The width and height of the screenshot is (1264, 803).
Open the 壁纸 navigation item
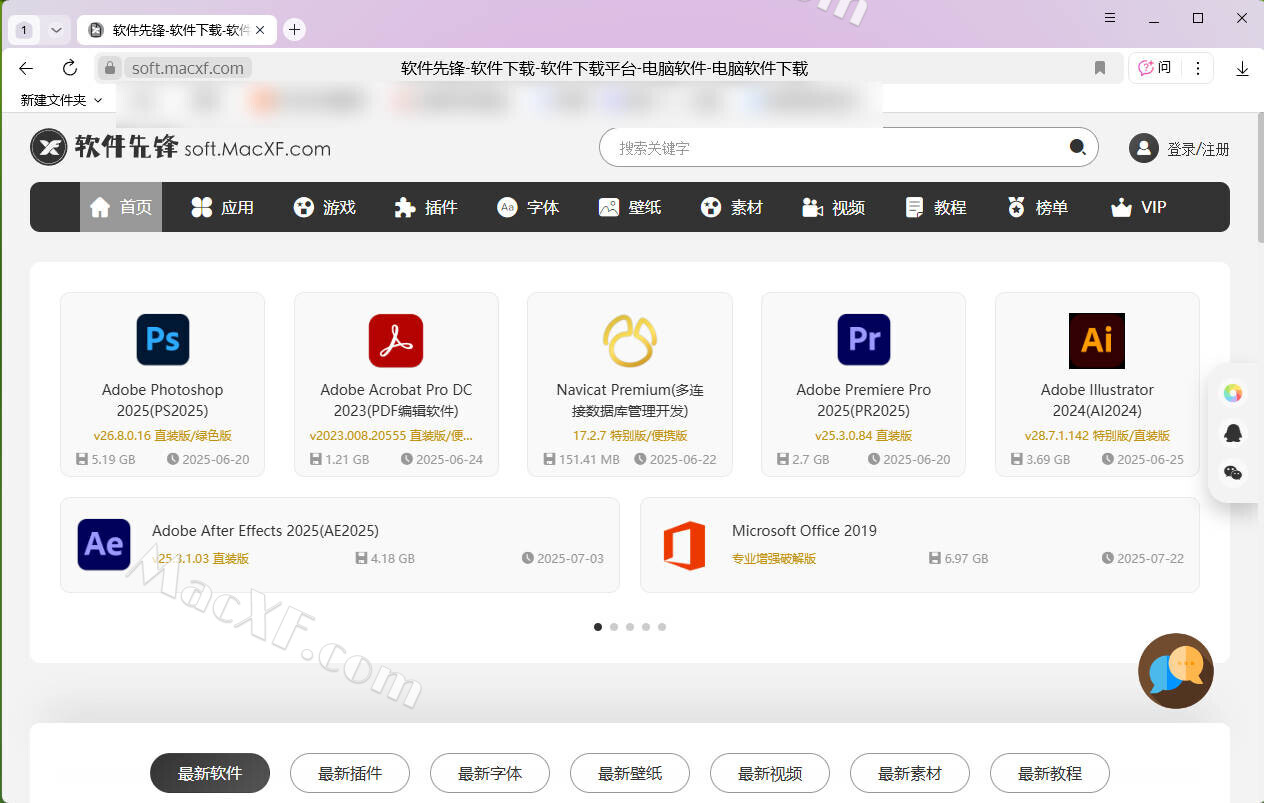coord(630,207)
